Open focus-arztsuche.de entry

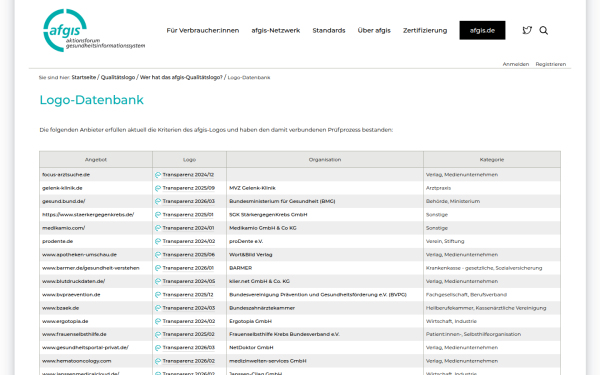point(66,175)
